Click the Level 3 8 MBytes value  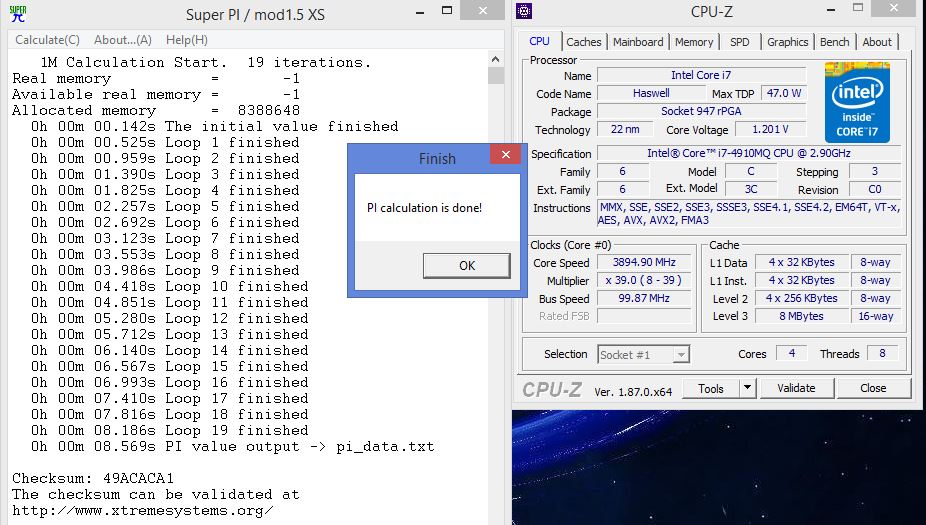coord(801,316)
